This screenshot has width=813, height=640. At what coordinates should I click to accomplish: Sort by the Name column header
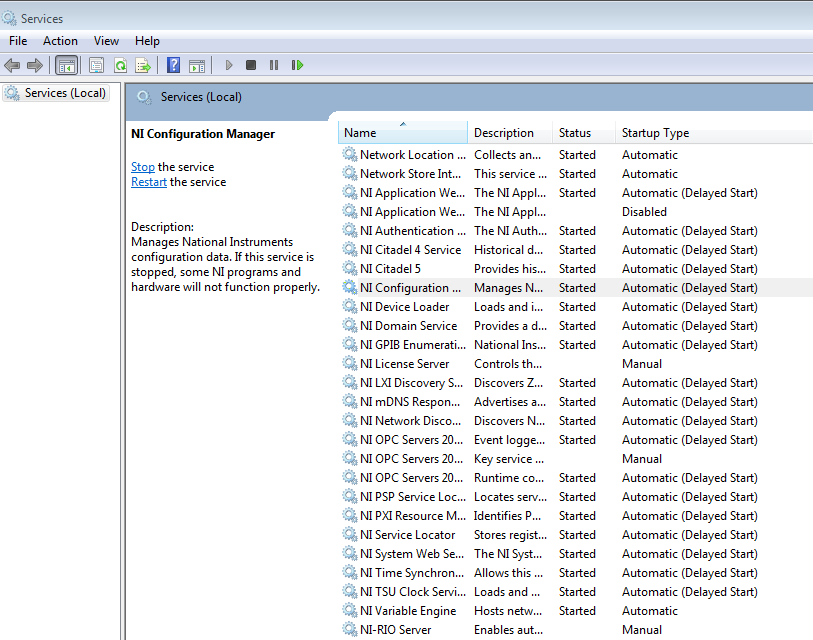point(403,133)
